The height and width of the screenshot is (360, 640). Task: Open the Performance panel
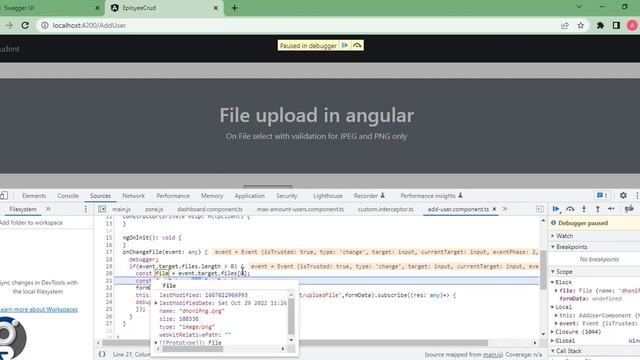pos(173,196)
